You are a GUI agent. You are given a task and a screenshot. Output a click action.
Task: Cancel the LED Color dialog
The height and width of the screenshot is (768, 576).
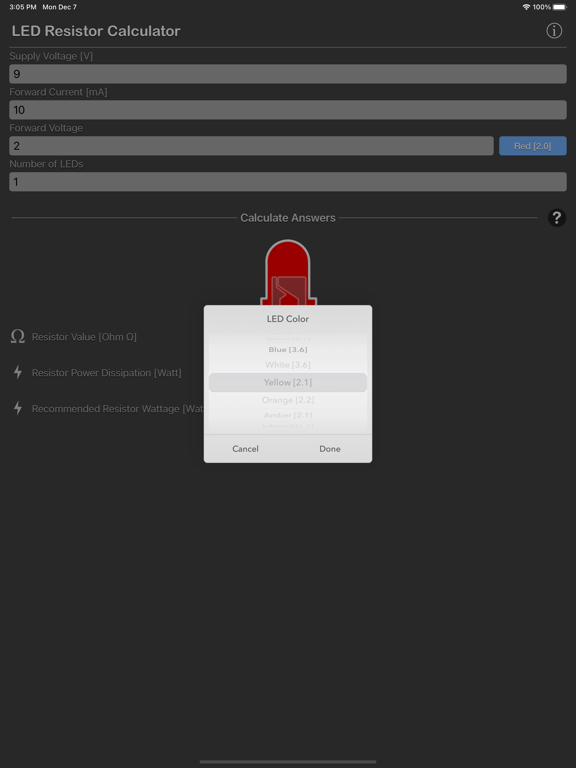245,449
